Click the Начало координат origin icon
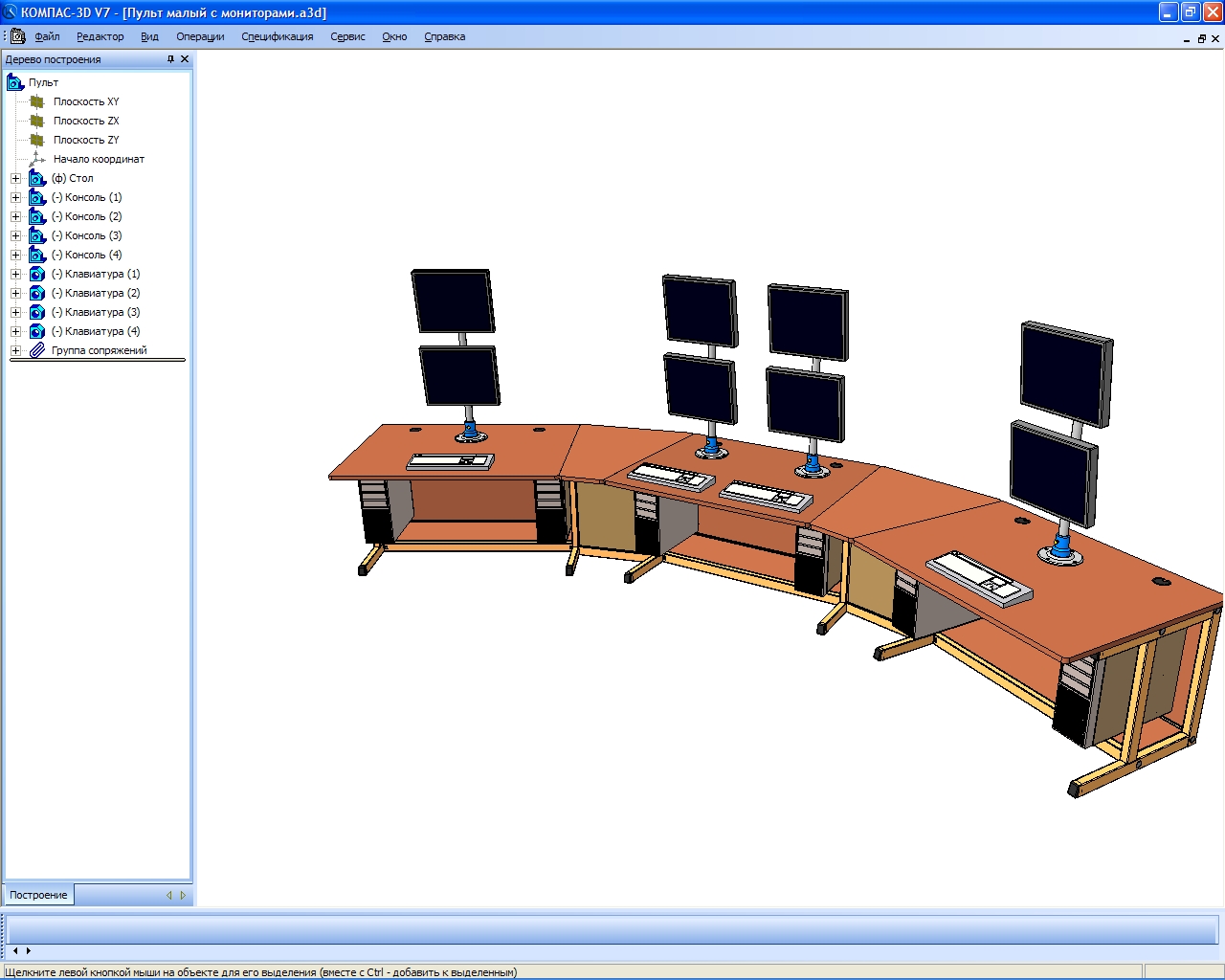 (37, 159)
